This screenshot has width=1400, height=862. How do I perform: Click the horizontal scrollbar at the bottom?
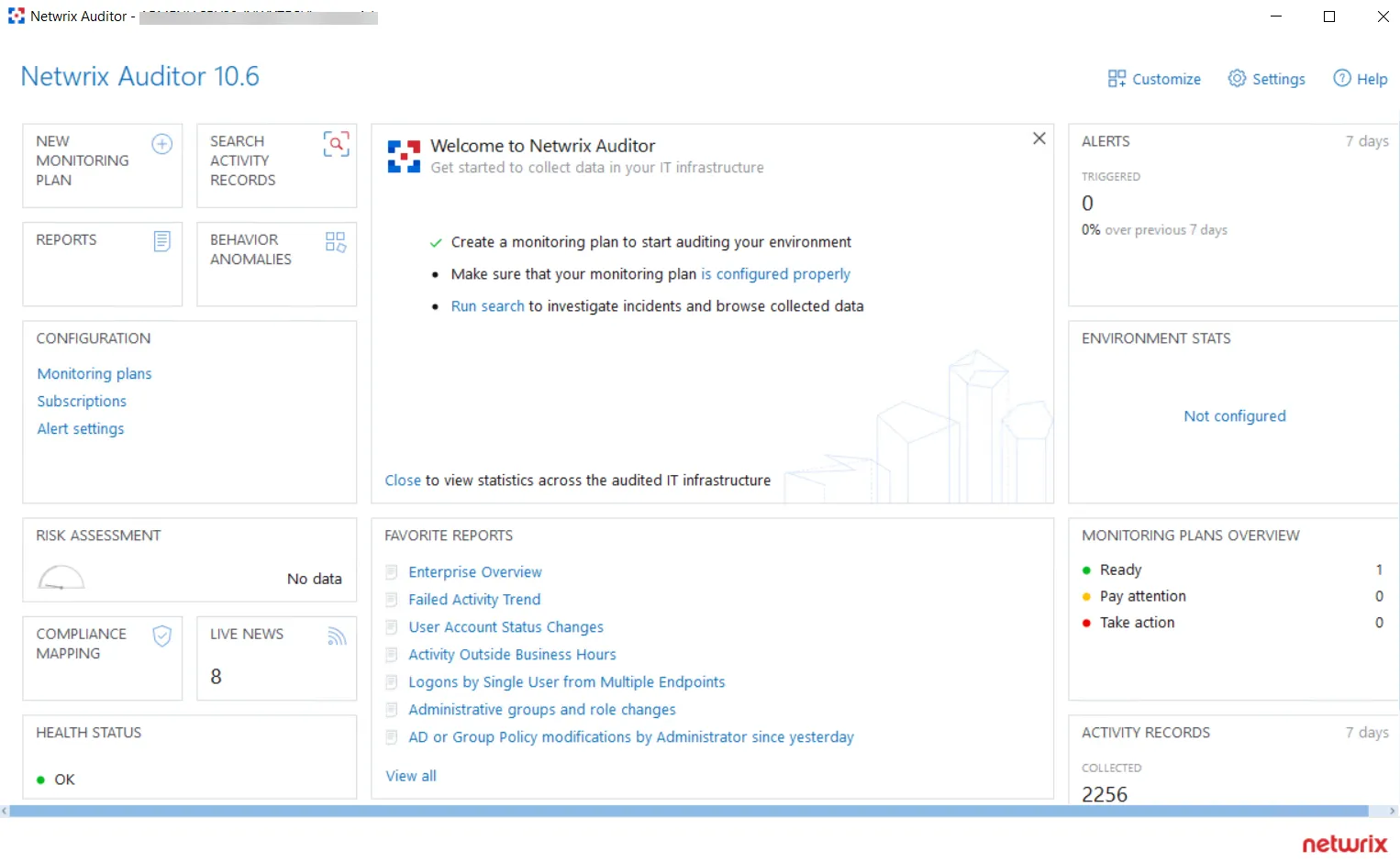(x=689, y=812)
